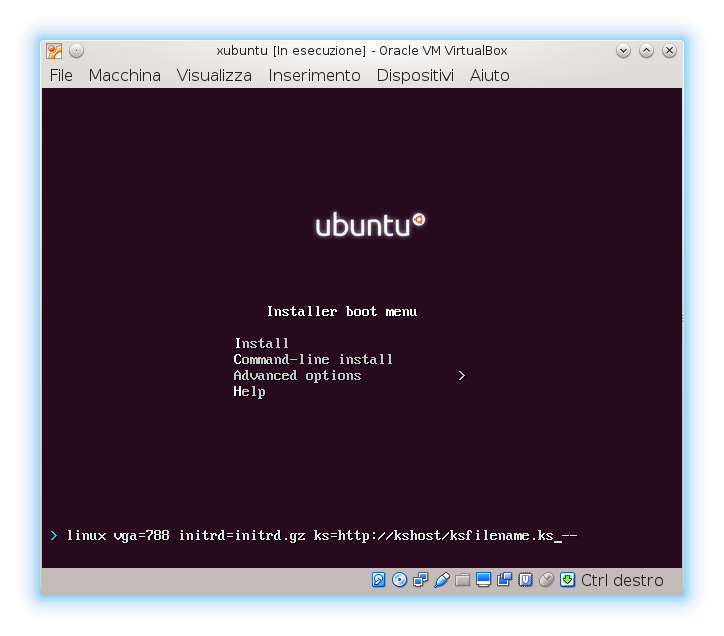The width and height of the screenshot is (724, 636).
Task: Open the Aiuto menu
Action: click(x=489, y=75)
